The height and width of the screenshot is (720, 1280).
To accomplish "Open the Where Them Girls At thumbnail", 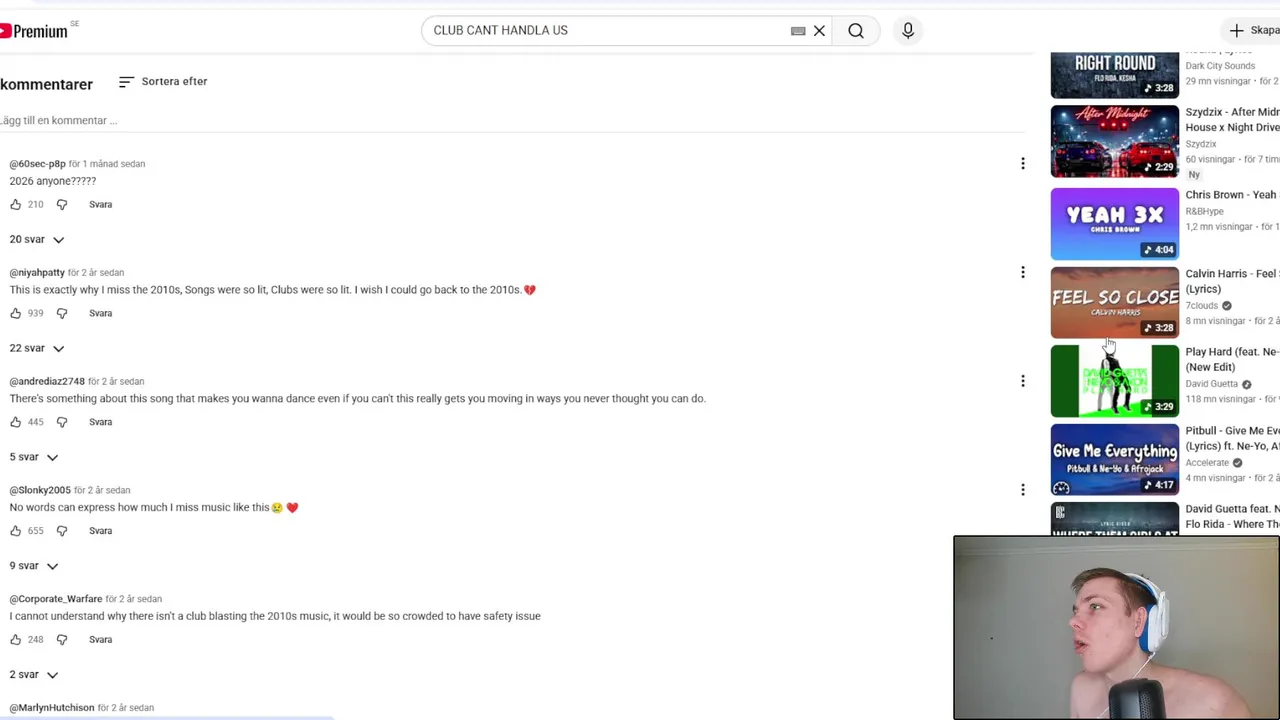I will (1115, 519).
